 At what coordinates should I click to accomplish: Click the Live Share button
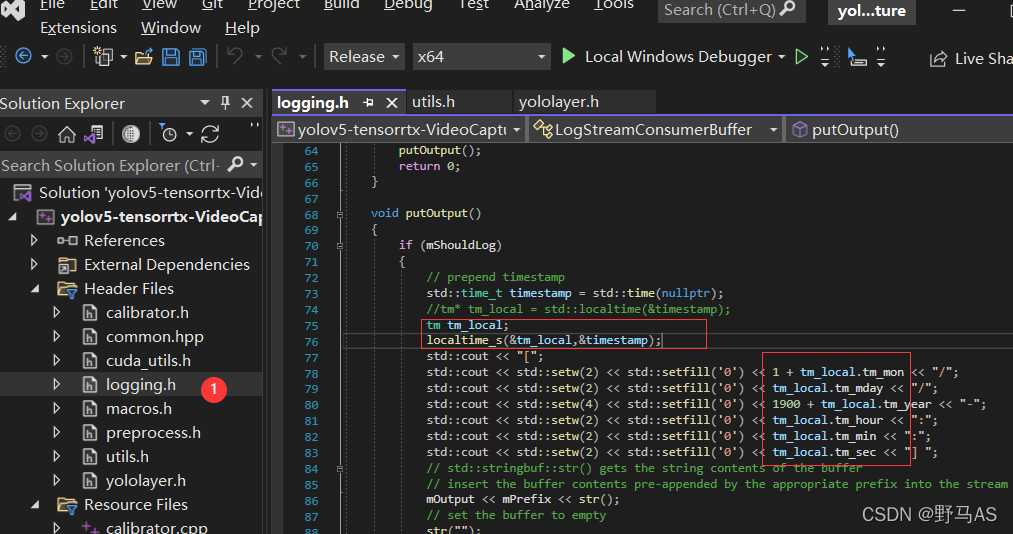click(970, 58)
